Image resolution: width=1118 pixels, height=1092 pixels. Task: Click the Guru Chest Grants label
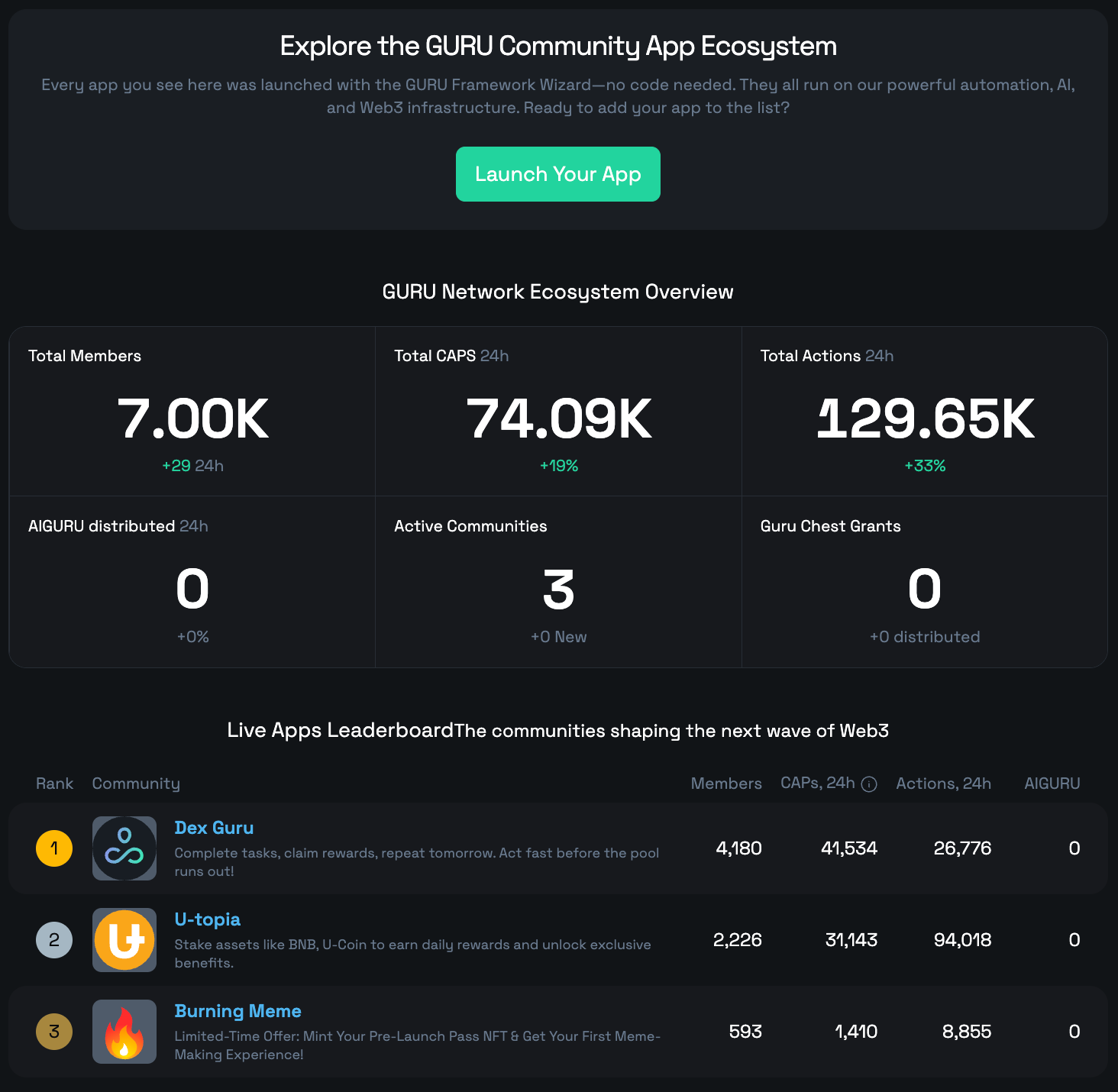(x=831, y=526)
